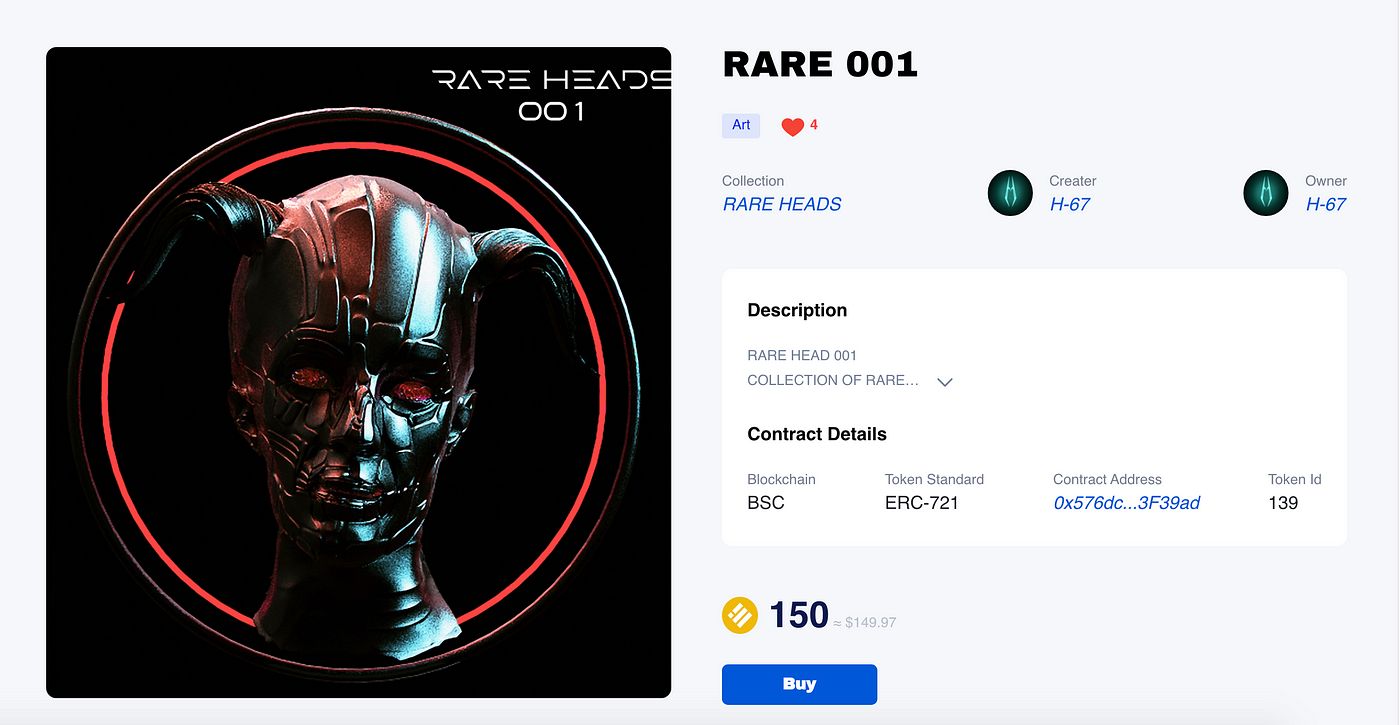Expand the description with the chevron arrow

pos(945,382)
